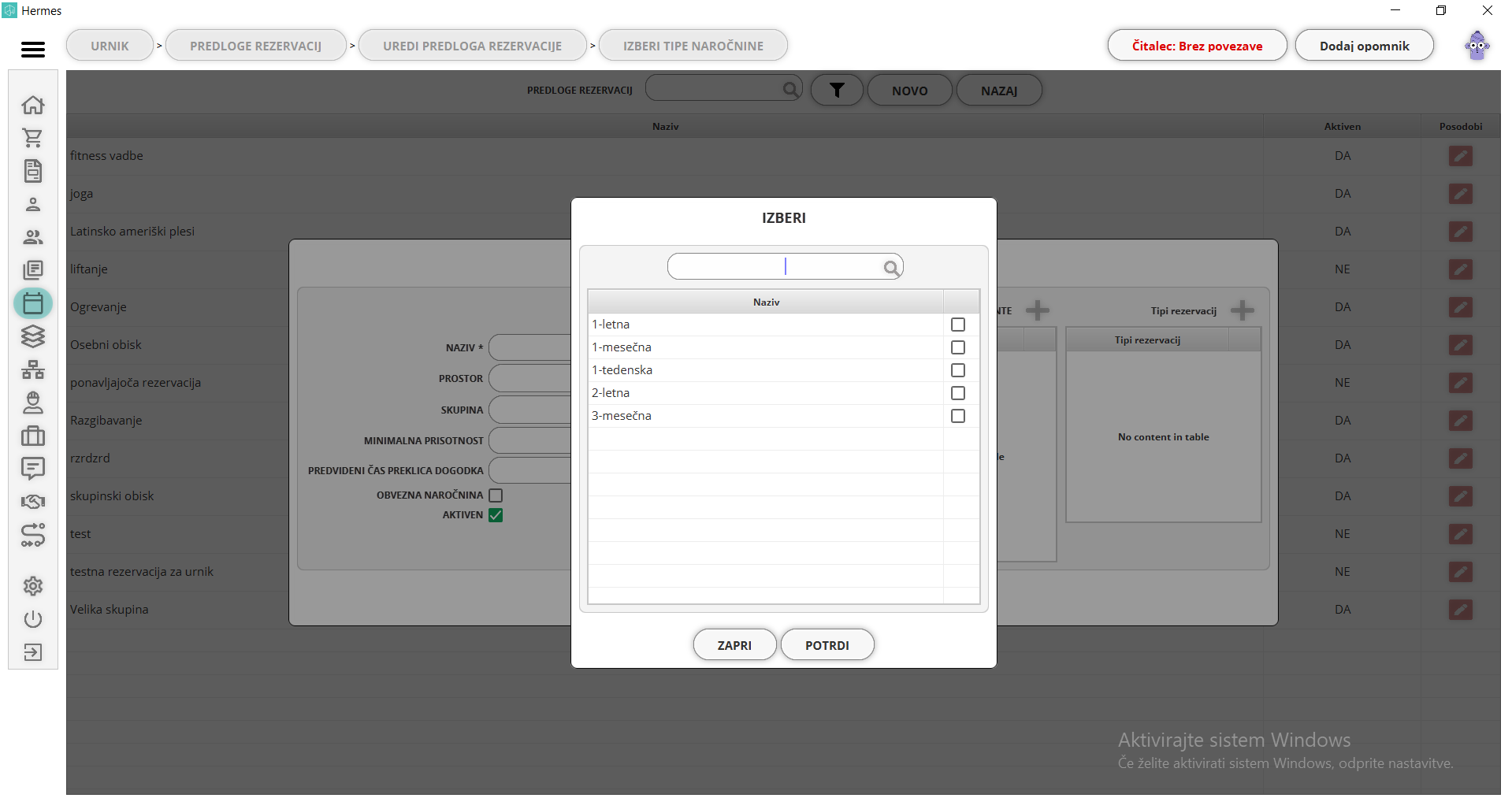The image size is (1512, 809).
Task: Click the NAZAJ button
Action: point(999,91)
